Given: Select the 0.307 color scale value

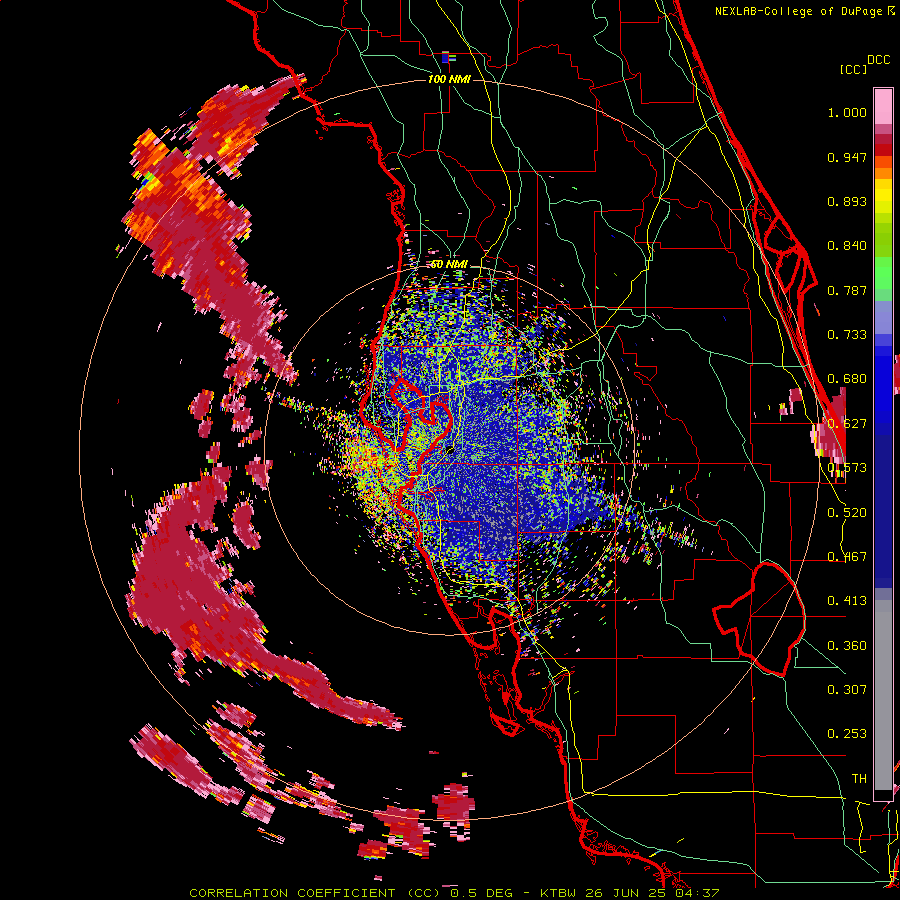Looking at the screenshot, I should 847,690.
